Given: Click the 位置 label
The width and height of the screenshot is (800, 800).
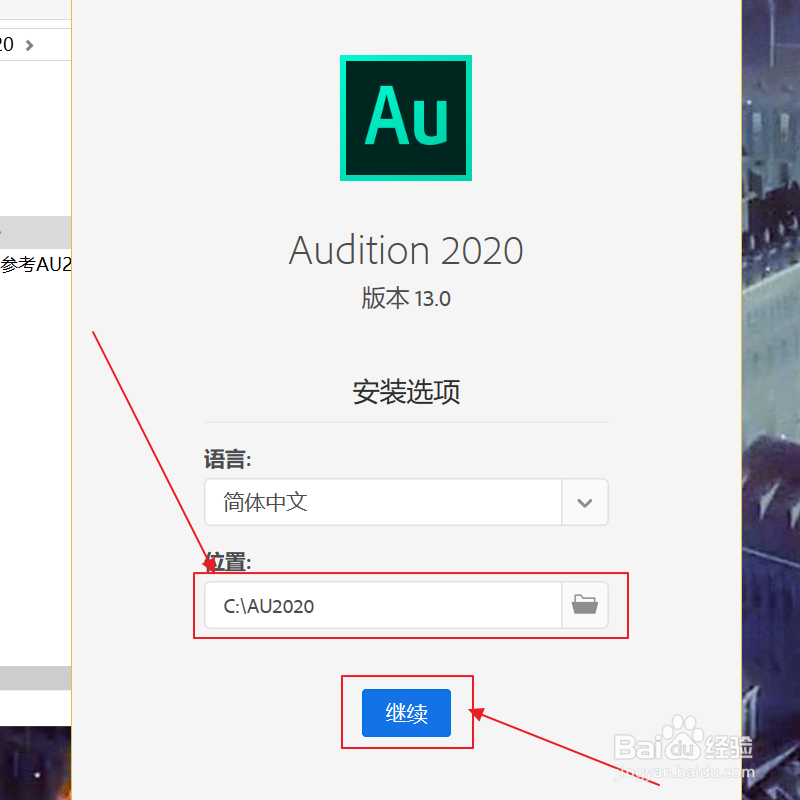Looking at the screenshot, I should (228, 561).
